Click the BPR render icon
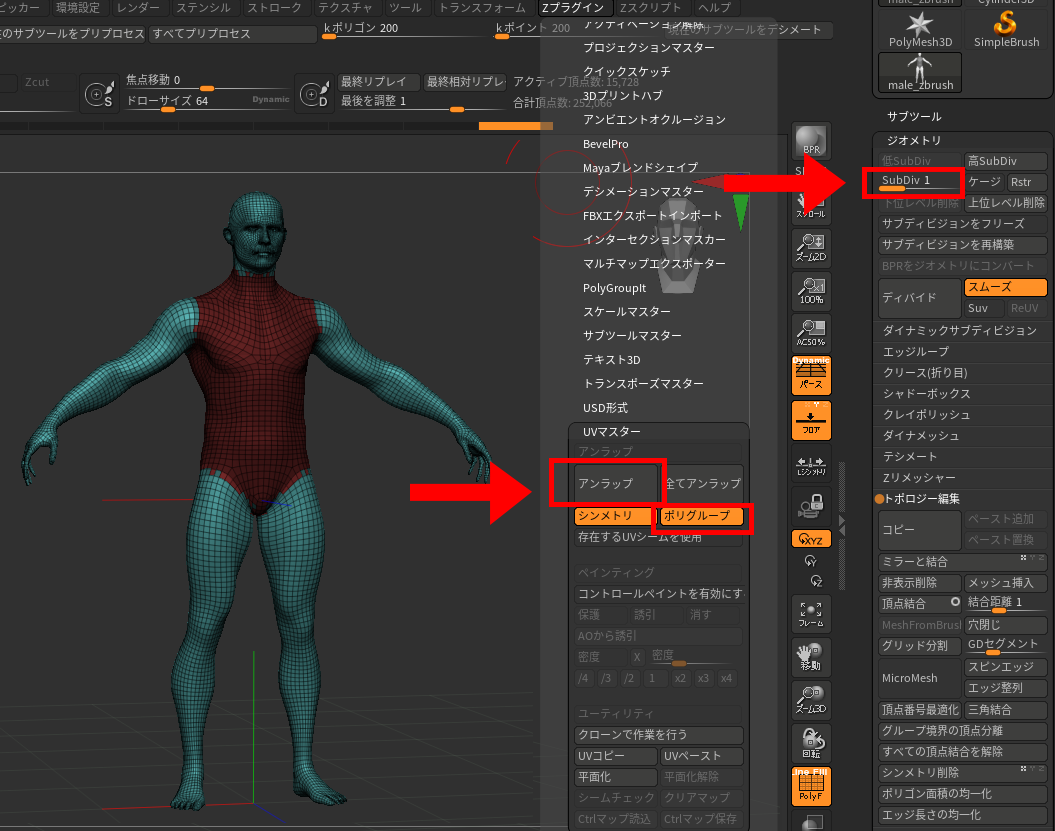 point(811,142)
